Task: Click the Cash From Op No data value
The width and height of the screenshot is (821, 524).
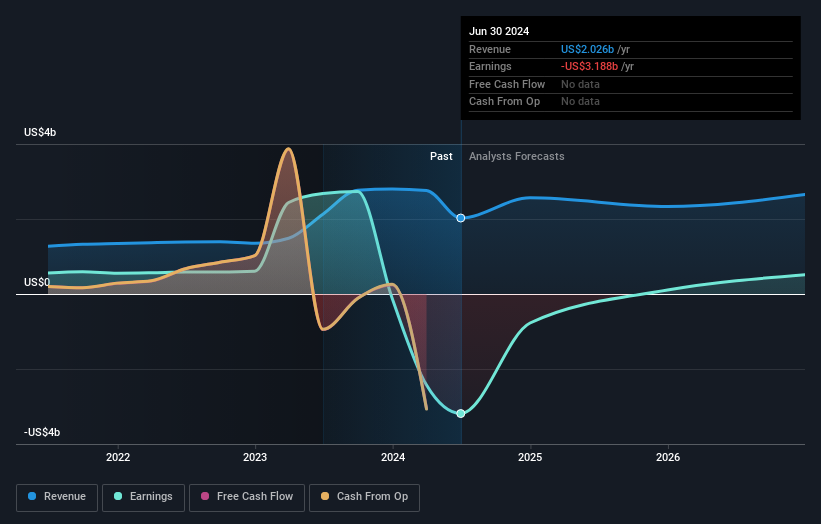Action: pos(580,102)
